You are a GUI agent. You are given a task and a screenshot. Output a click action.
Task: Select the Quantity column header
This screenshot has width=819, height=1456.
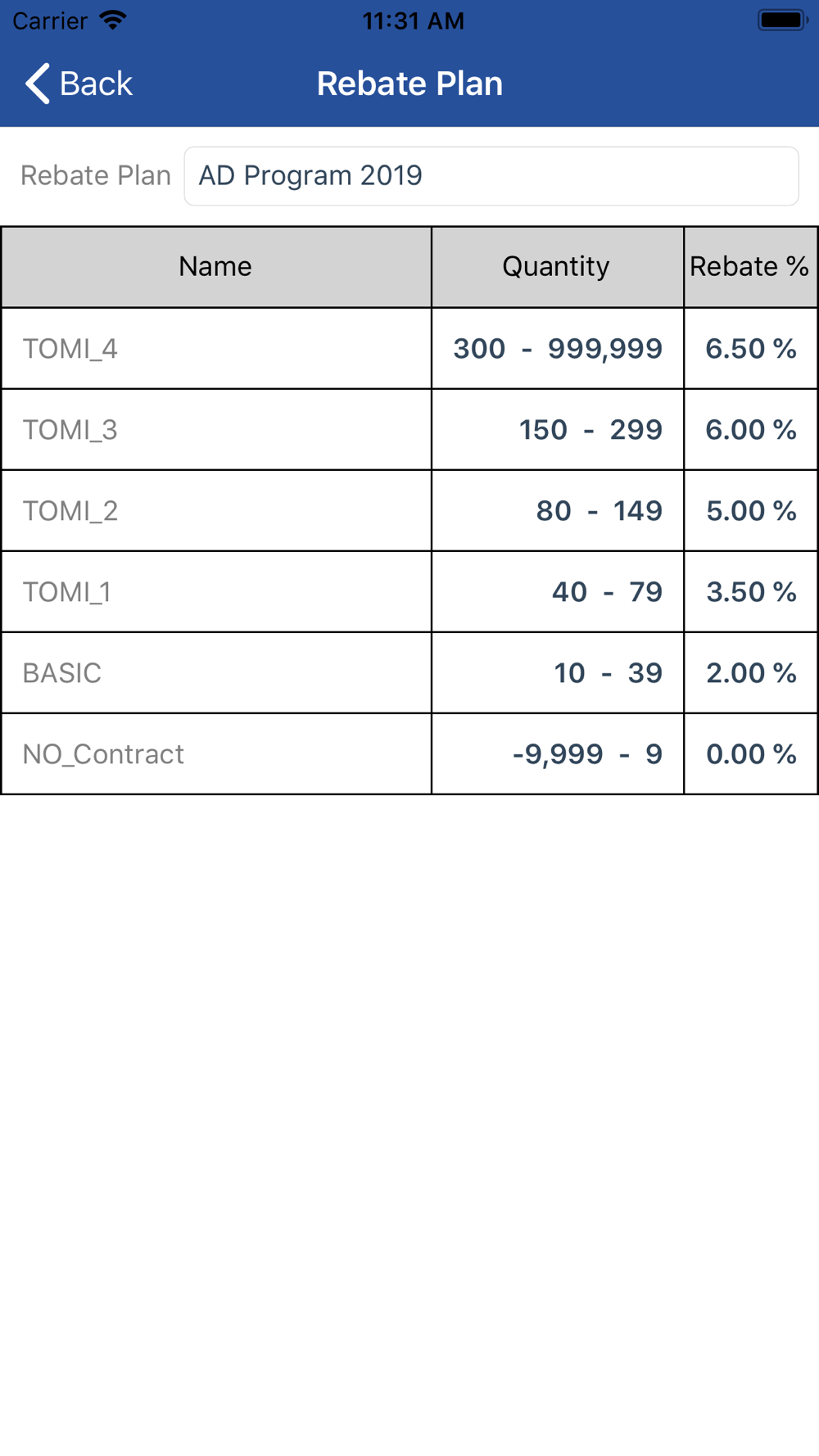point(558,267)
